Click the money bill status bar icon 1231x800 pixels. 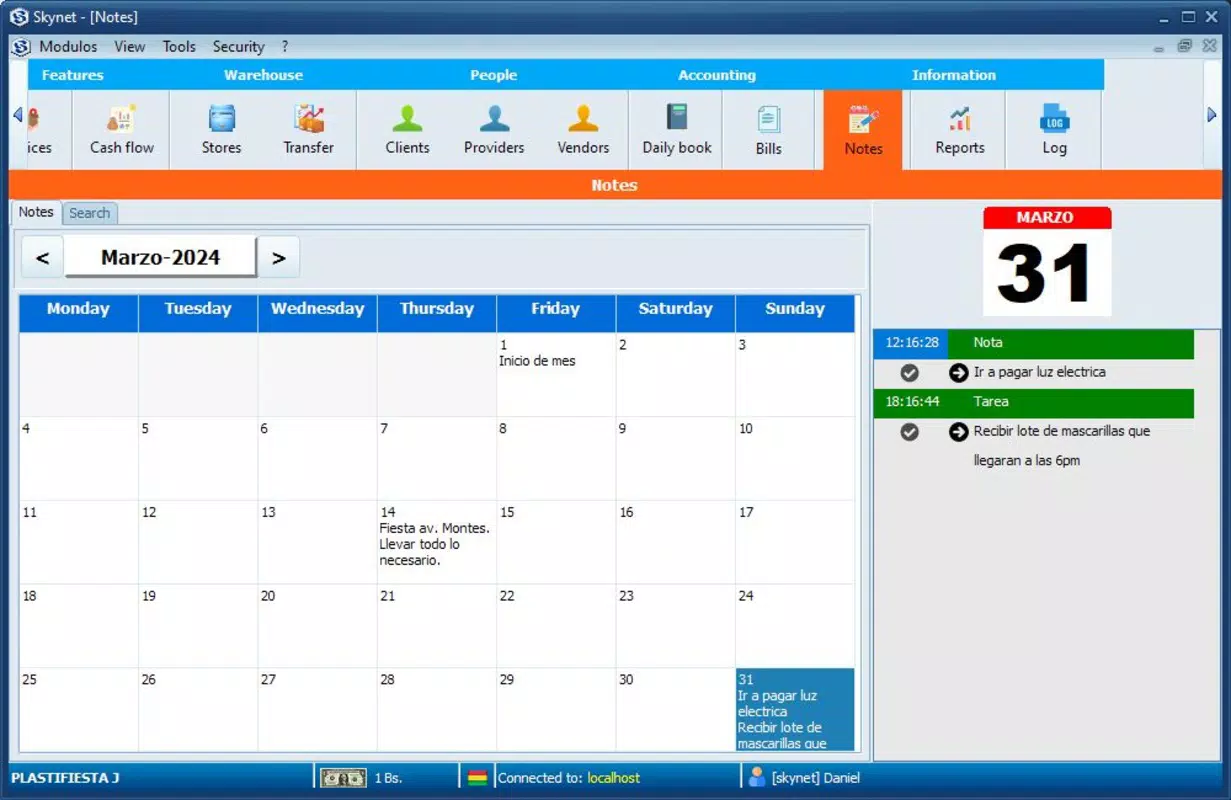[343, 777]
